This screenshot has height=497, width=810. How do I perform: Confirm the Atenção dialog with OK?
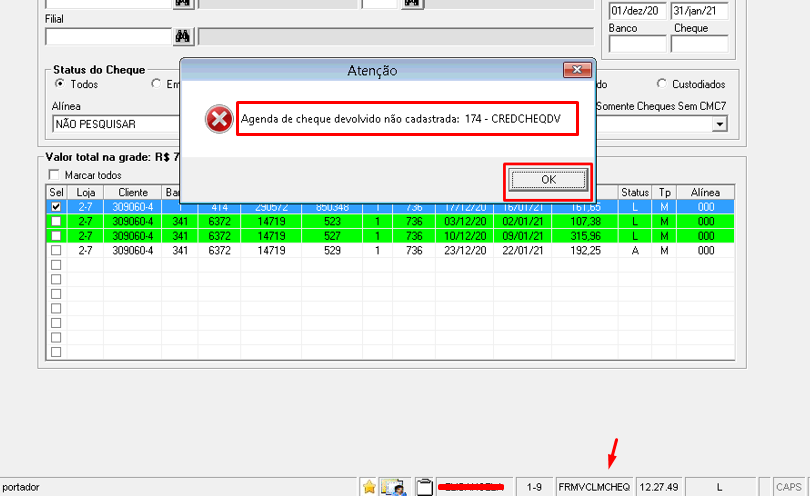click(x=548, y=180)
